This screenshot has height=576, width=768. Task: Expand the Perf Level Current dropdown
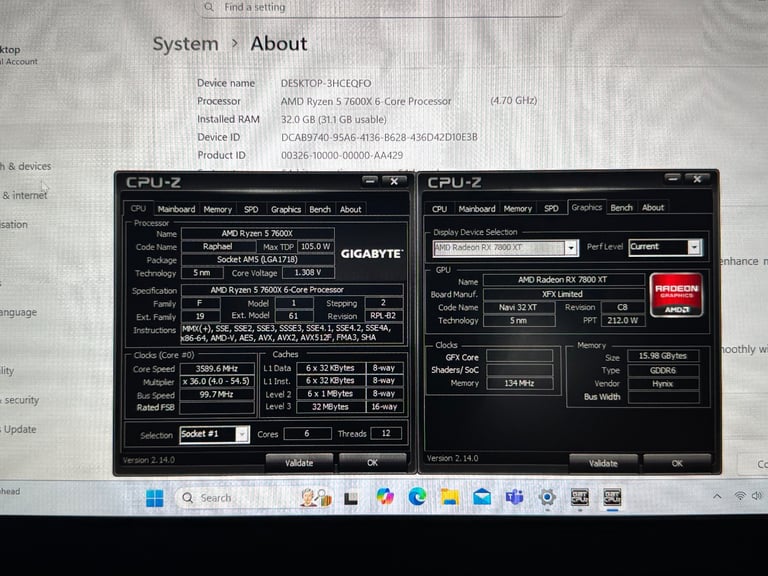point(694,247)
